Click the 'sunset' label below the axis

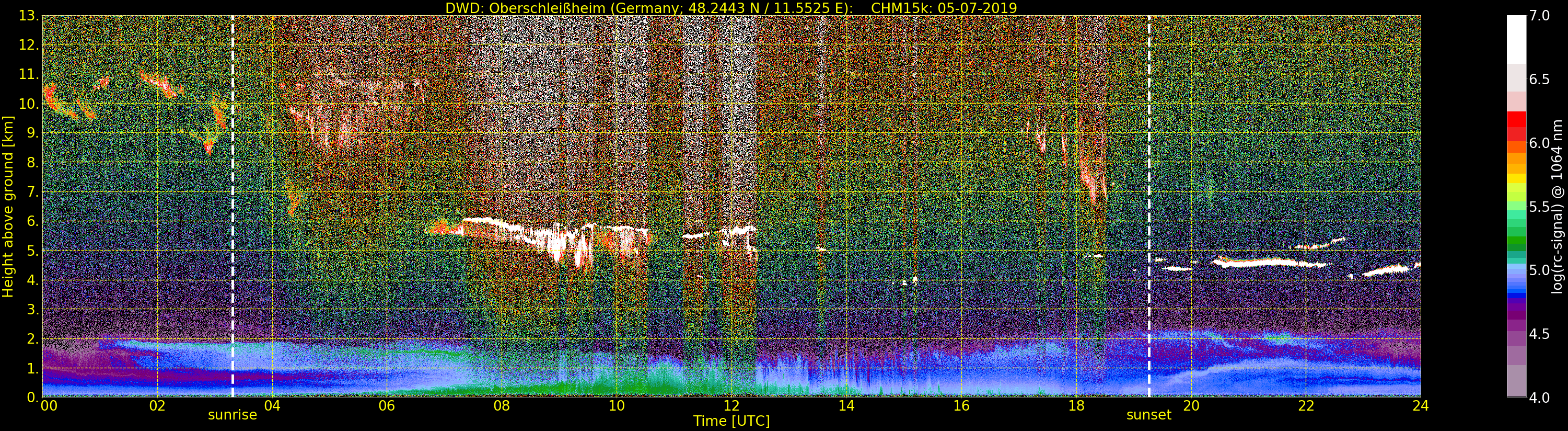click(1148, 415)
